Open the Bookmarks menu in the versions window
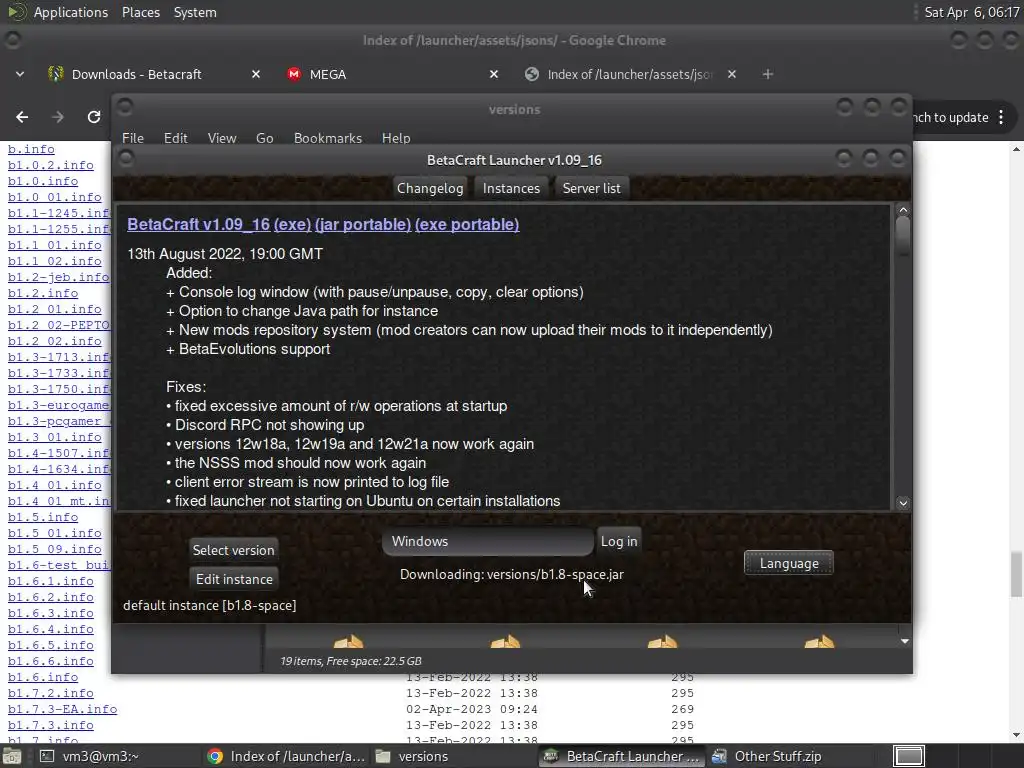The width and height of the screenshot is (1024, 768). click(328, 138)
